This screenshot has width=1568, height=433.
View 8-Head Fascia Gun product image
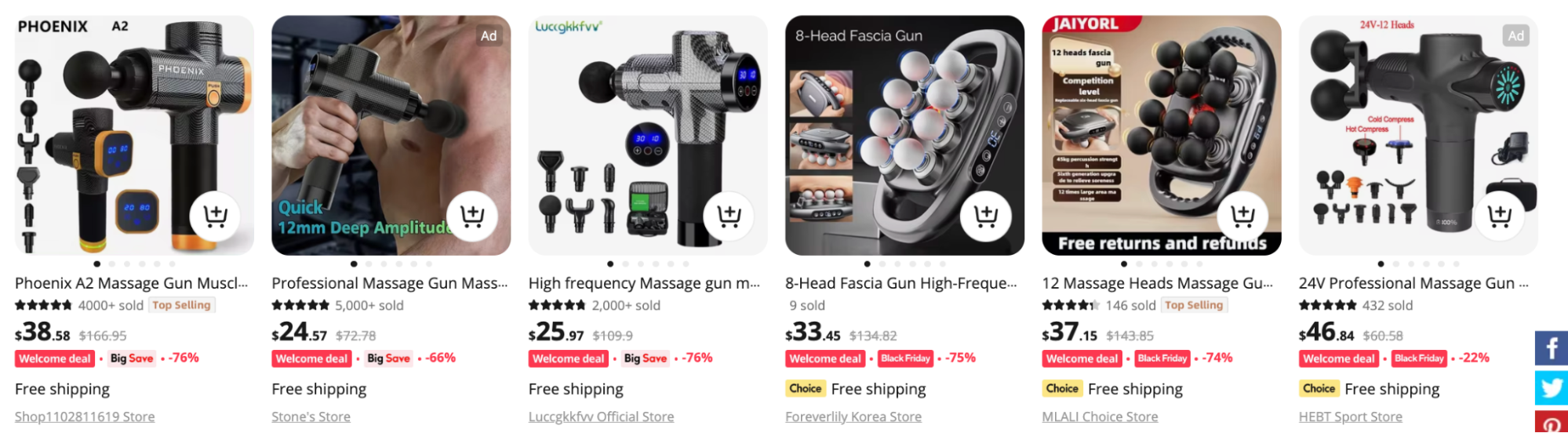click(x=904, y=136)
